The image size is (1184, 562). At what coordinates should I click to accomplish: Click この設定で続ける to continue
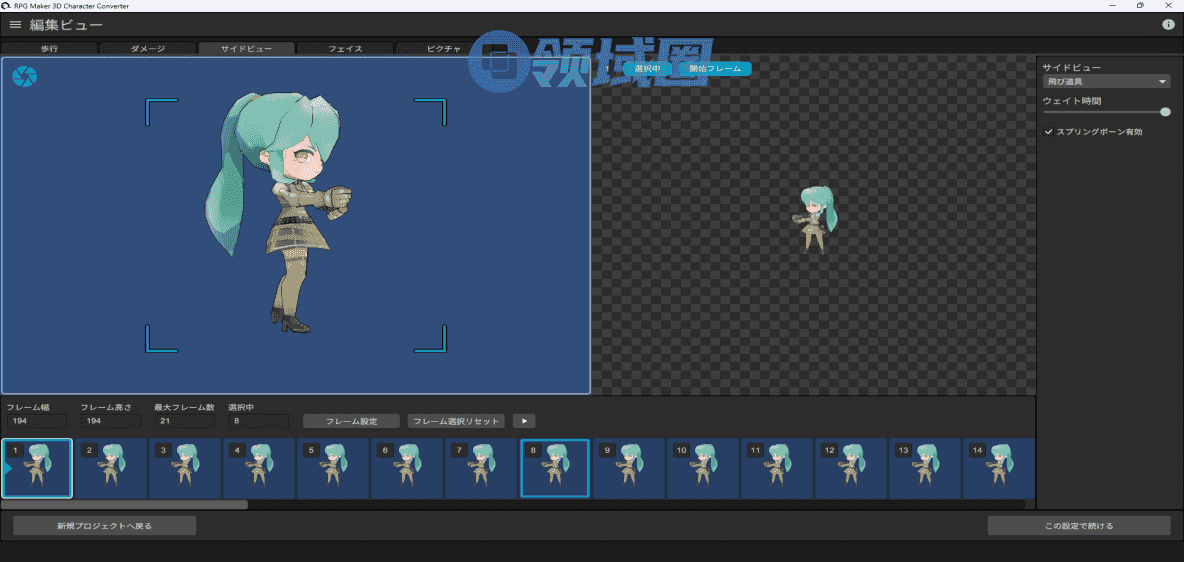pyautogui.click(x=1078, y=525)
